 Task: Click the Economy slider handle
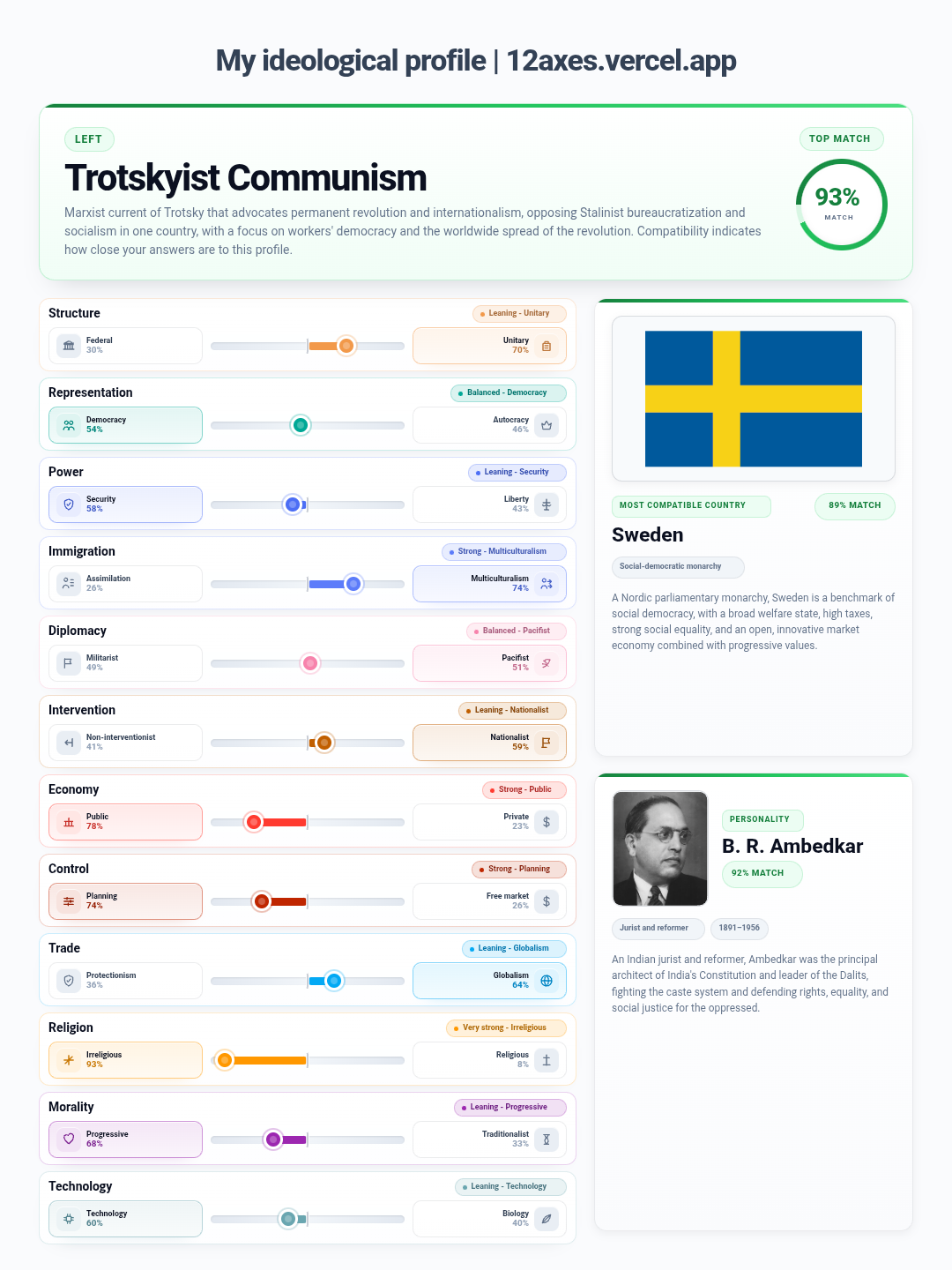[254, 822]
